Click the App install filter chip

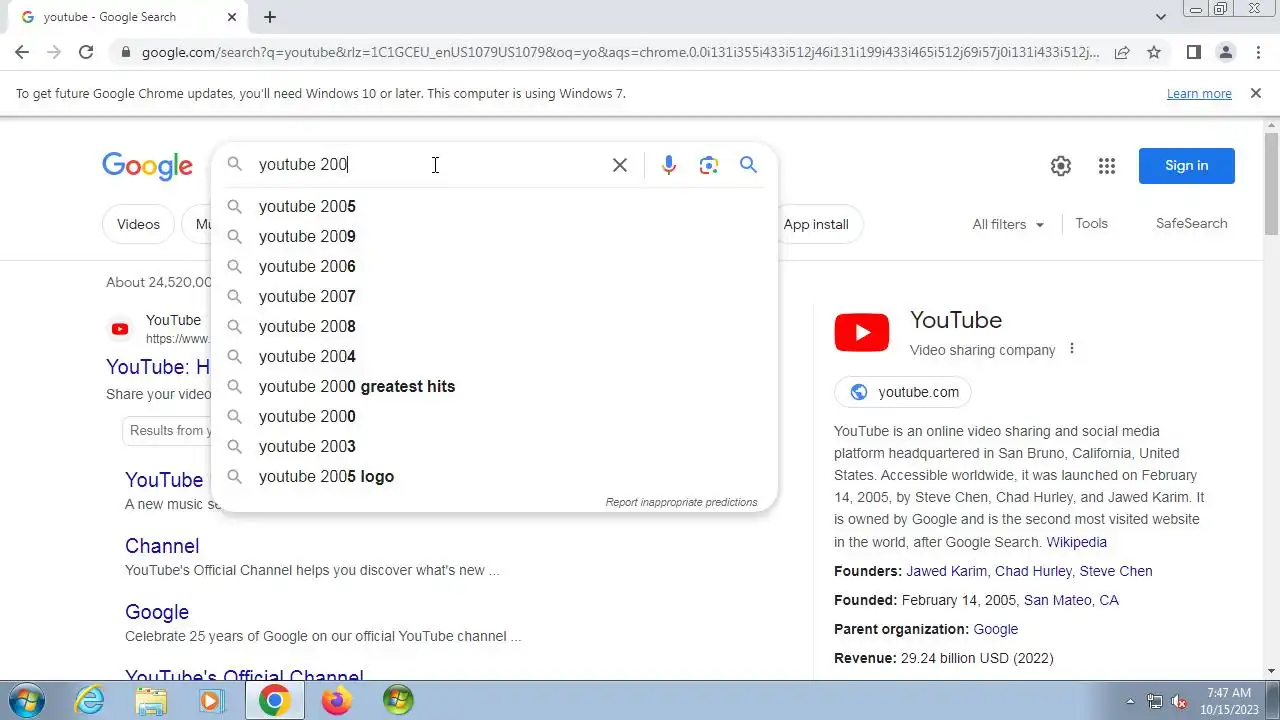(816, 224)
